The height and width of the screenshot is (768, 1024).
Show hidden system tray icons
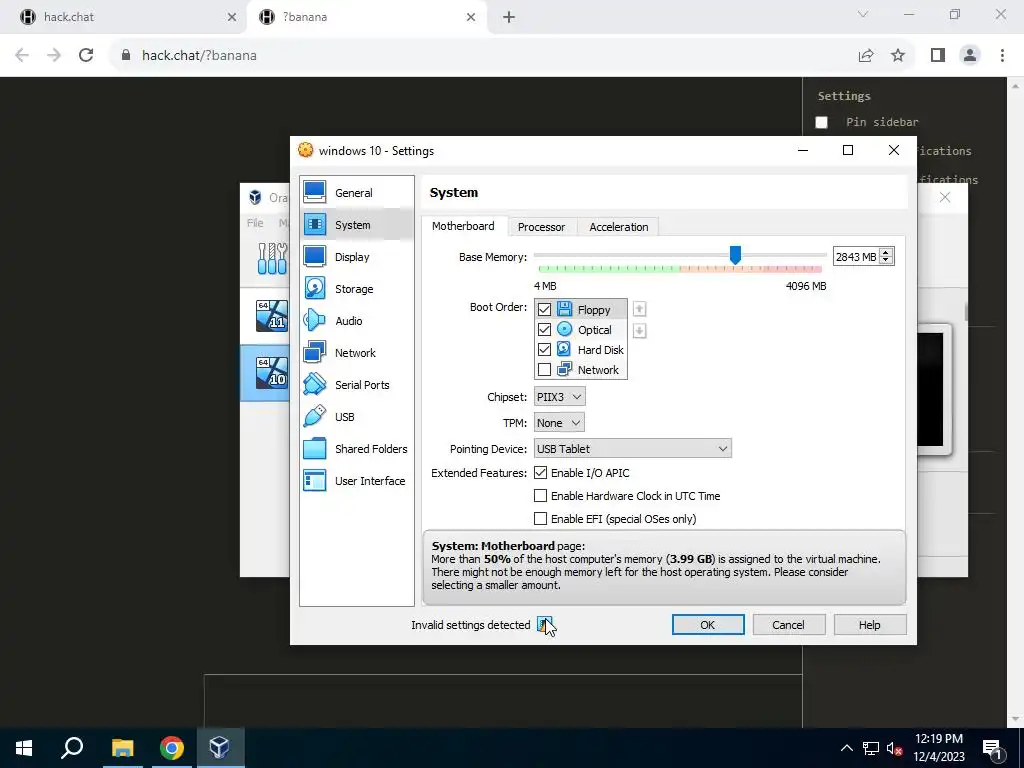click(846, 748)
